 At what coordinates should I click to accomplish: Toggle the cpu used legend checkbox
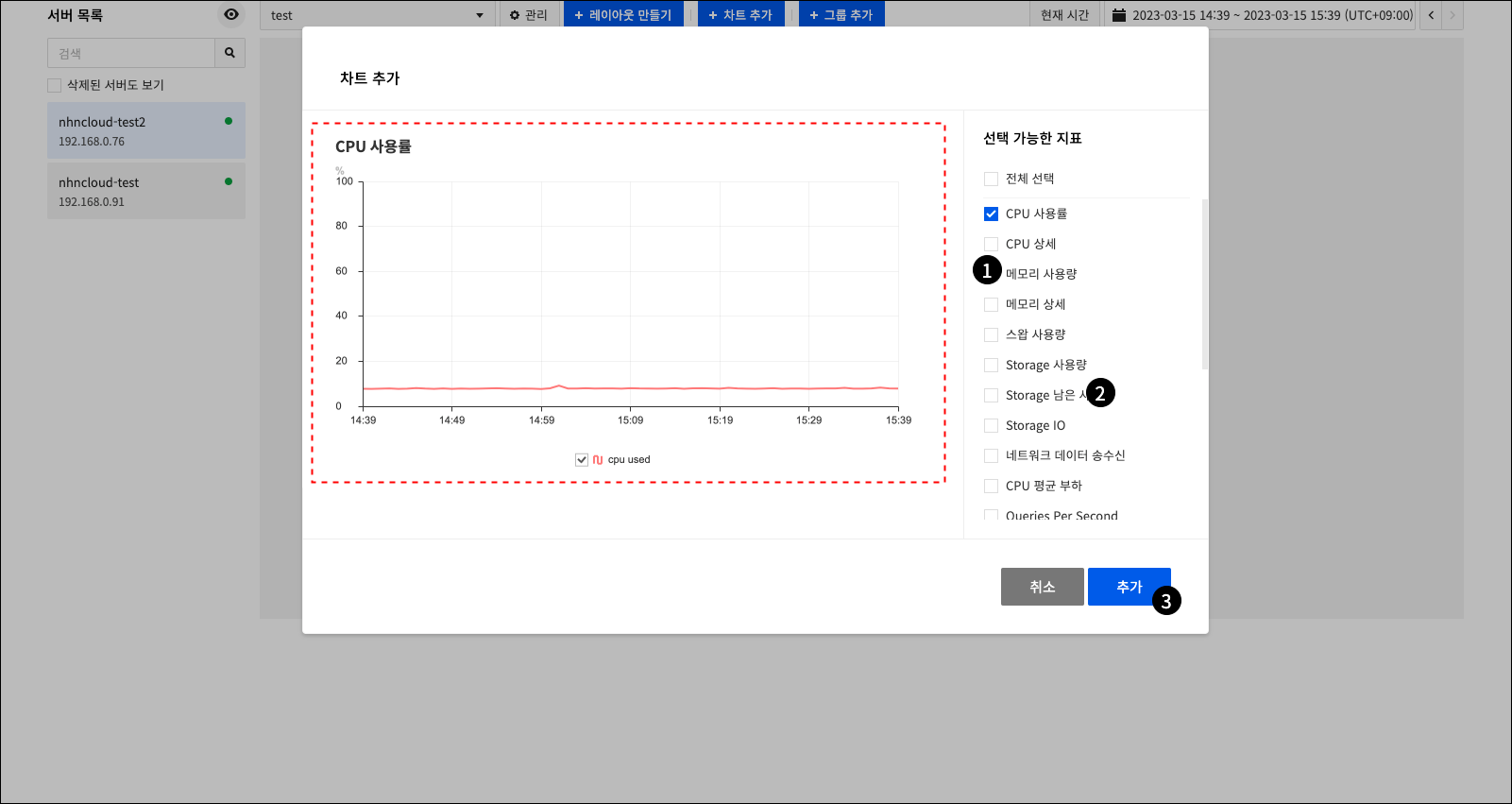[x=582, y=460]
